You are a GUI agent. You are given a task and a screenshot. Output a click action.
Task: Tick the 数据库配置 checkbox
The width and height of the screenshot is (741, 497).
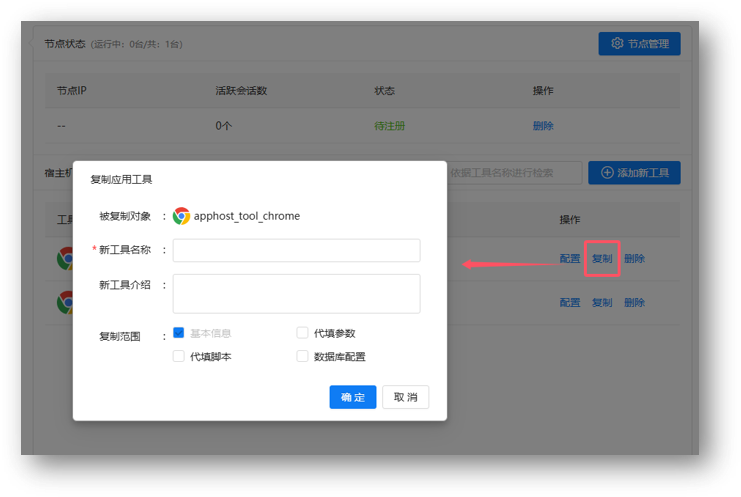click(x=302, y=356)
